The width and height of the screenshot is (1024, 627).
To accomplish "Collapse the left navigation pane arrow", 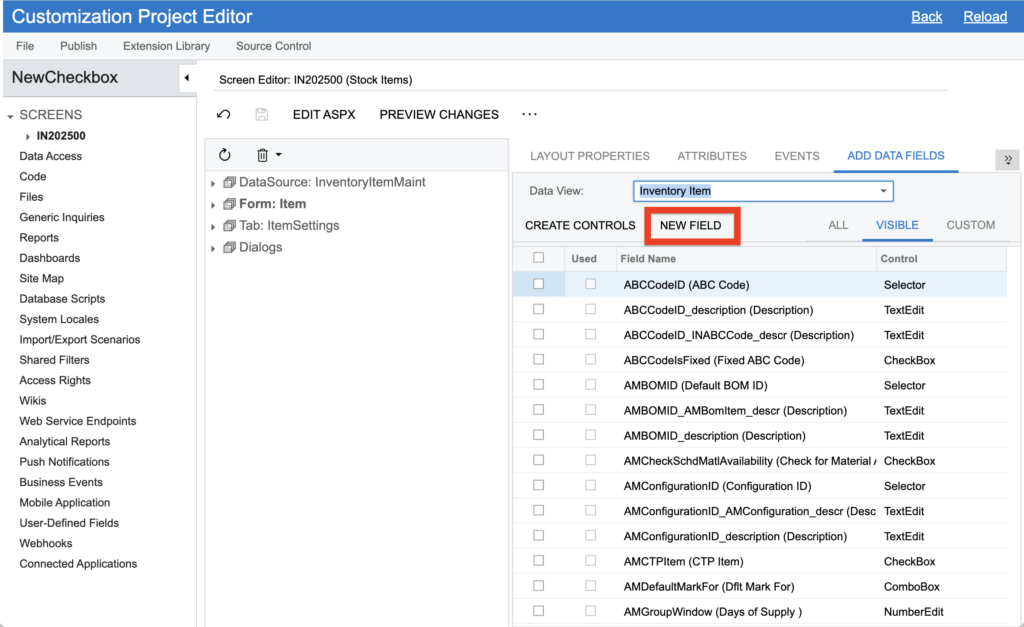I will pyautogui.click(x=186, y=78).
